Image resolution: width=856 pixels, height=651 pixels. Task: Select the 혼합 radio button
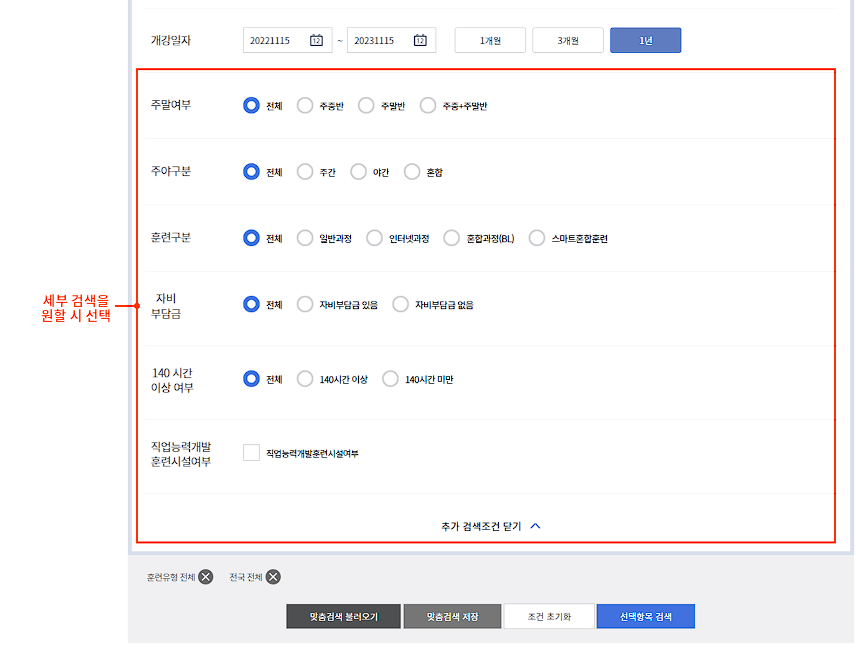tap(411, 171)
